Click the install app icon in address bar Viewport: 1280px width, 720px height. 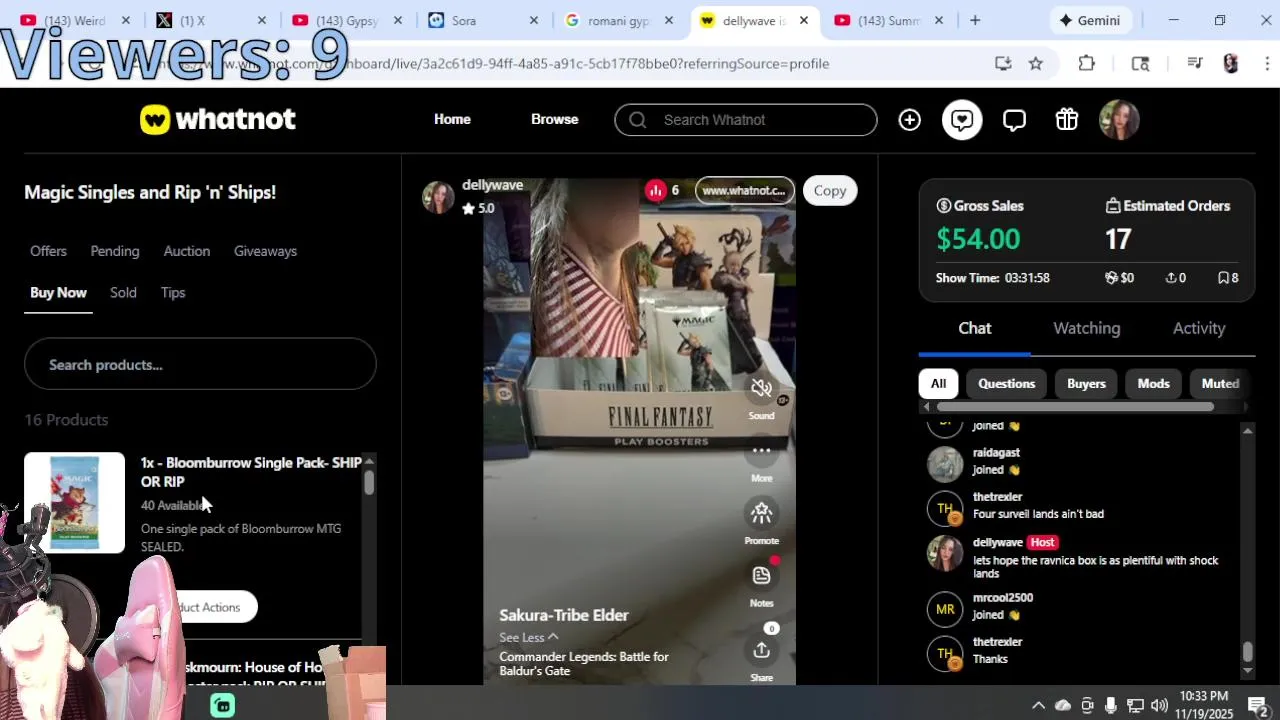pyautogui.click(x=1003, y=64)
